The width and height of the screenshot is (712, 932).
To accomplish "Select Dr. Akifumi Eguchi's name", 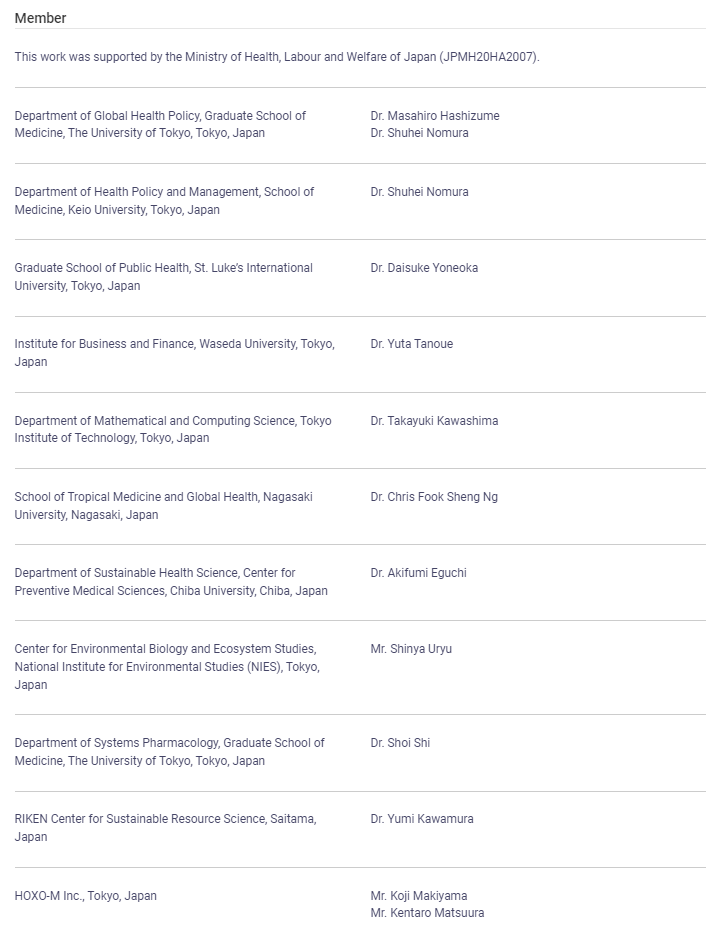I will coord(418,573).
